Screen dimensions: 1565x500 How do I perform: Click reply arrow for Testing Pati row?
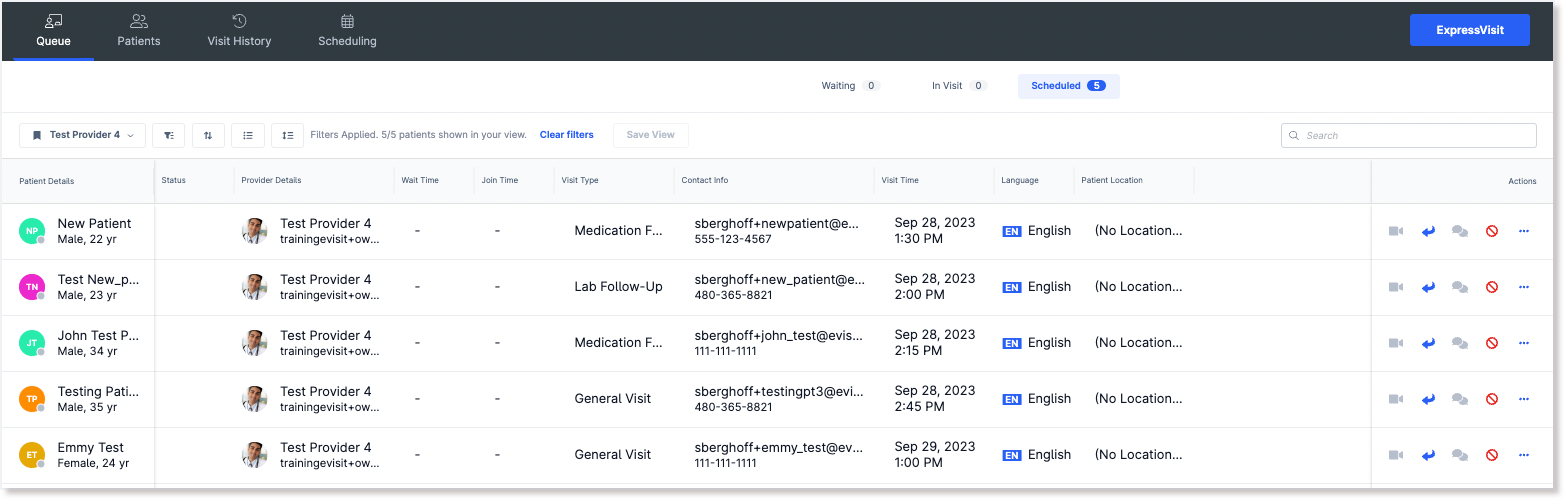[x=1428, y=399]
